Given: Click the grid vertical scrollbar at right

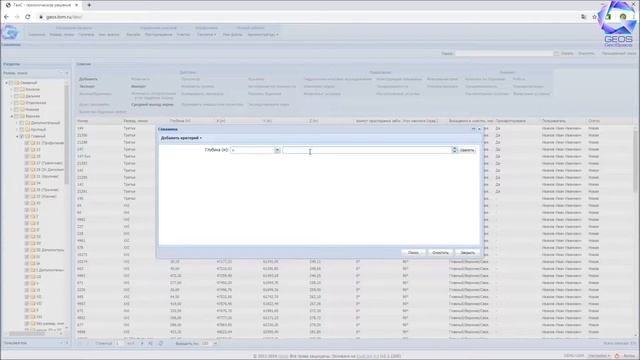Looking at the screenshot, I should point(636,163).
